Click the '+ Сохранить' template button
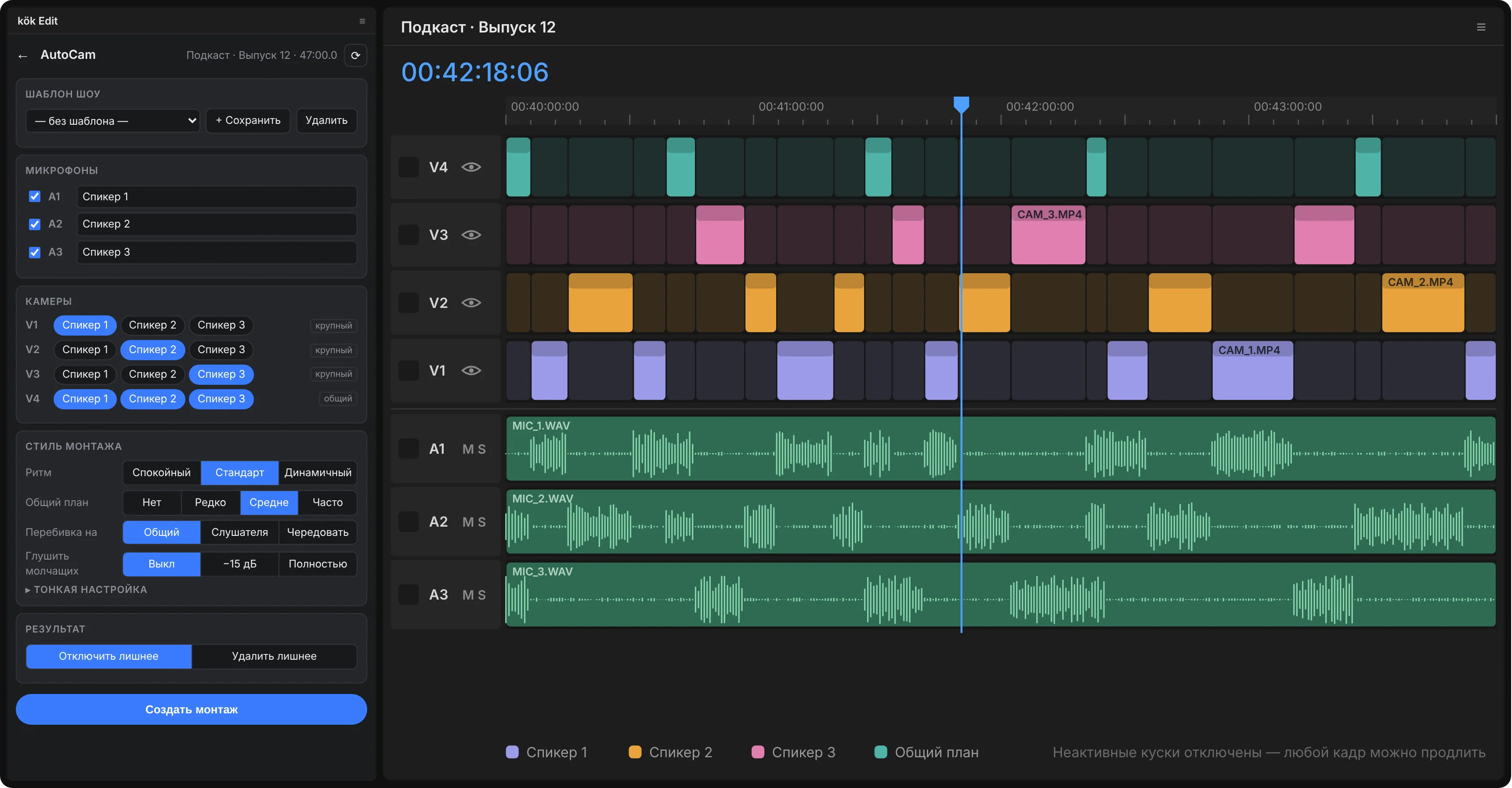1512x788 pixels. (248, 120)
